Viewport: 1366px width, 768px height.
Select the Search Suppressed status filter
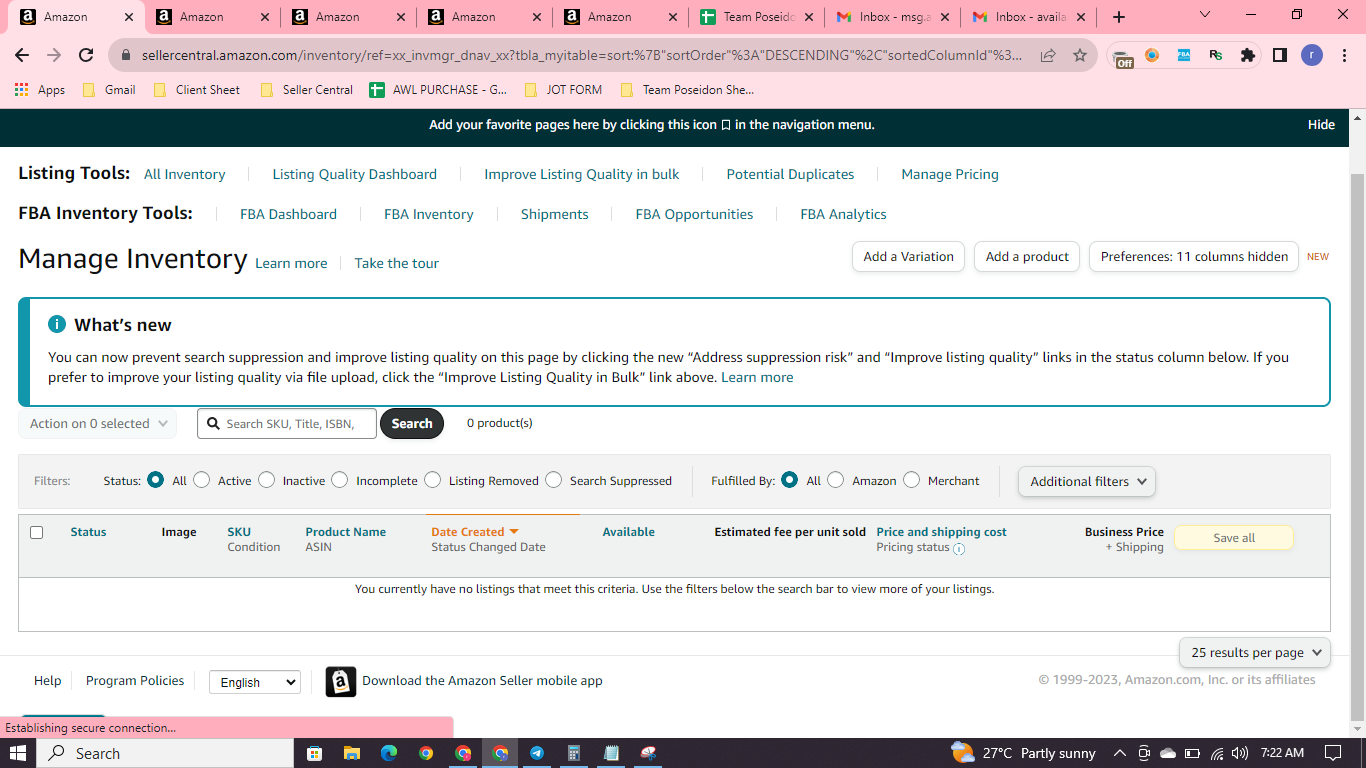coord(554,480)
